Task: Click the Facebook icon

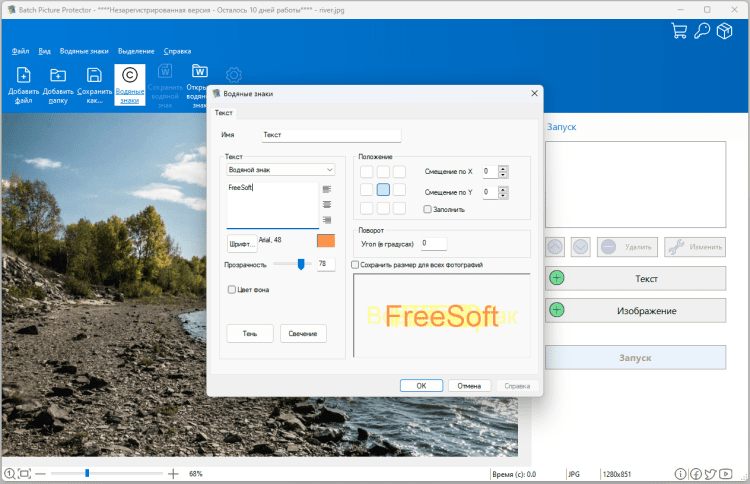Action: [x=695, y=473]
